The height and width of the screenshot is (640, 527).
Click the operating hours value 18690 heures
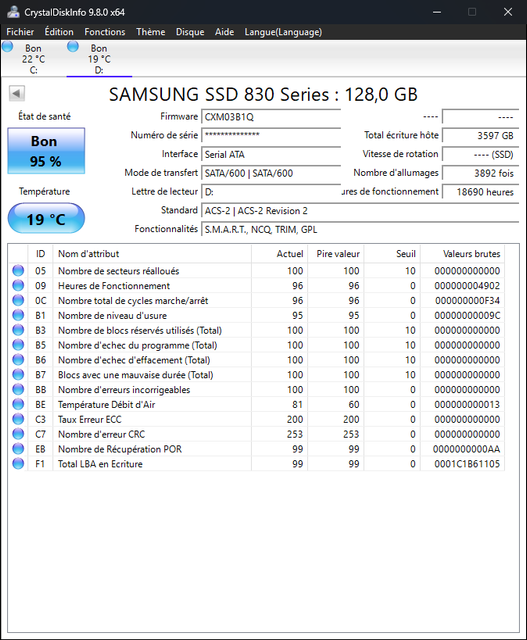tap(480, 192)
